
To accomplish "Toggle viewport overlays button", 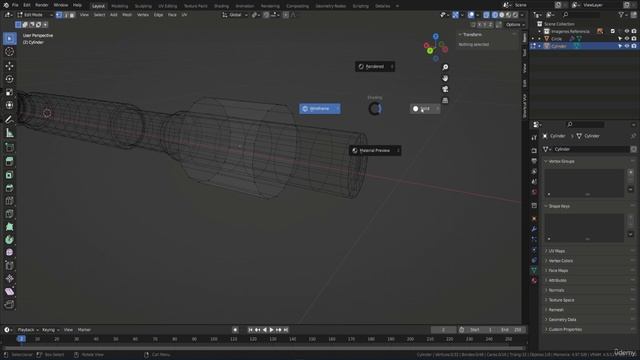I will click(x=471, y=15).
